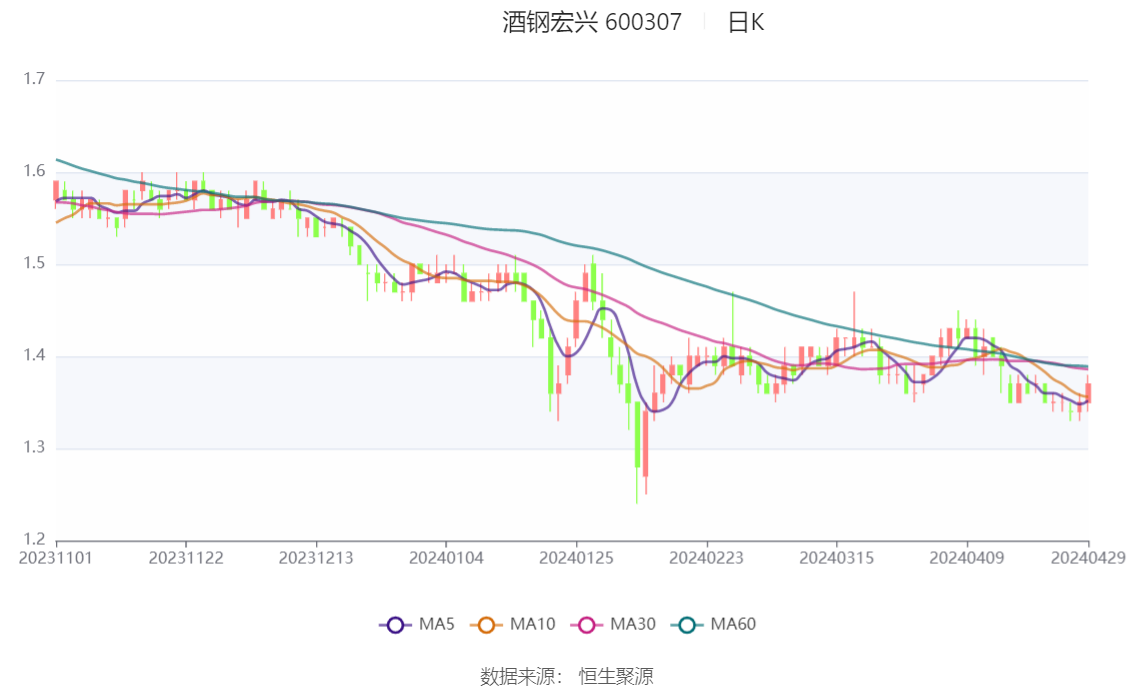Click the 20240223 date axis label
This screenshot has height=689, width=1134.
click(x=706, y=558)
